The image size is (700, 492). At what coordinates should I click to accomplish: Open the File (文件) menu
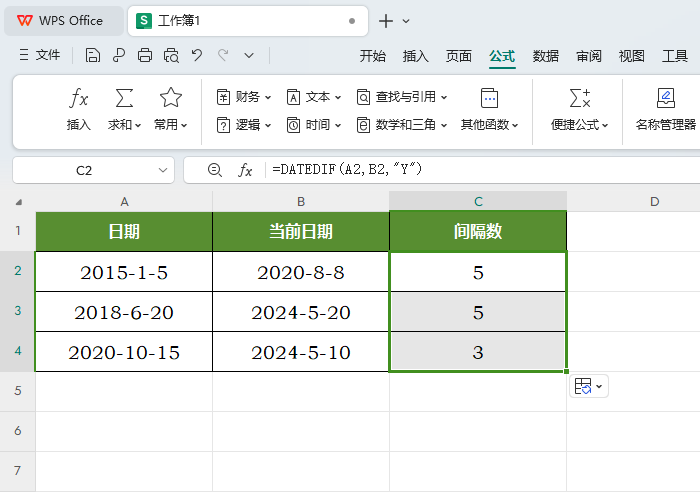39,56
